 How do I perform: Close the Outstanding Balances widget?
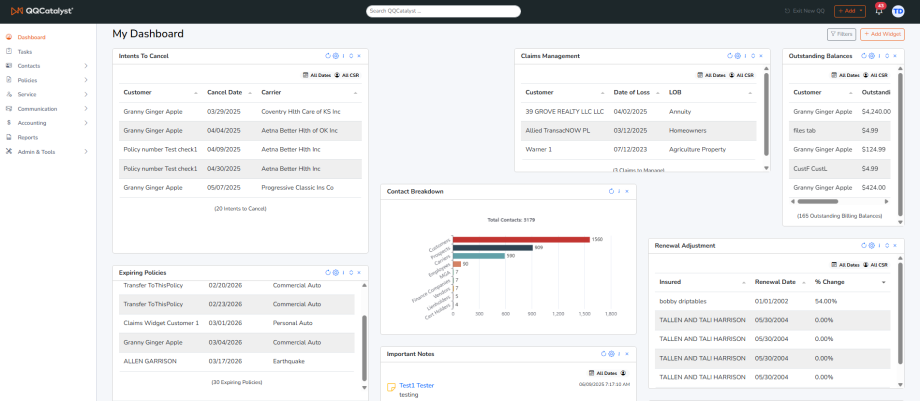coord(895,56)
